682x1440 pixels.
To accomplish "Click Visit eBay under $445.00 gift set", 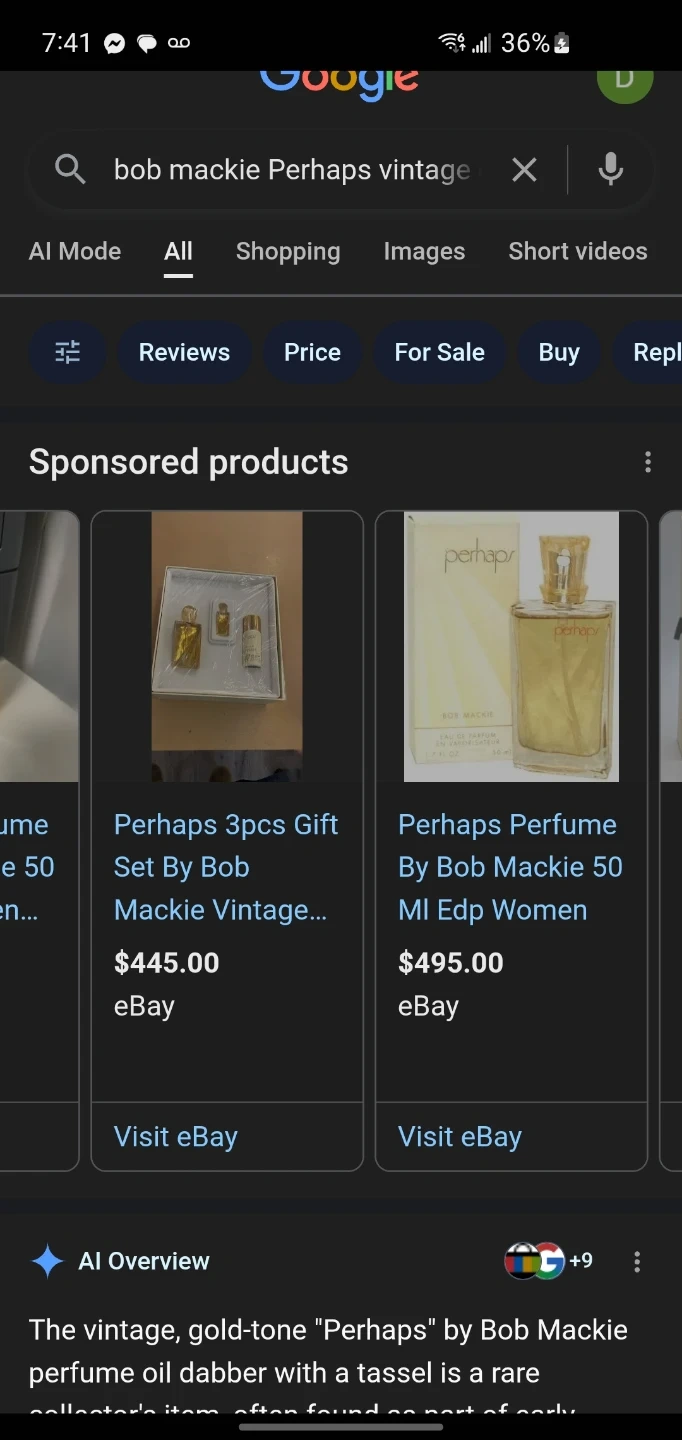I will click(176, 1137).
